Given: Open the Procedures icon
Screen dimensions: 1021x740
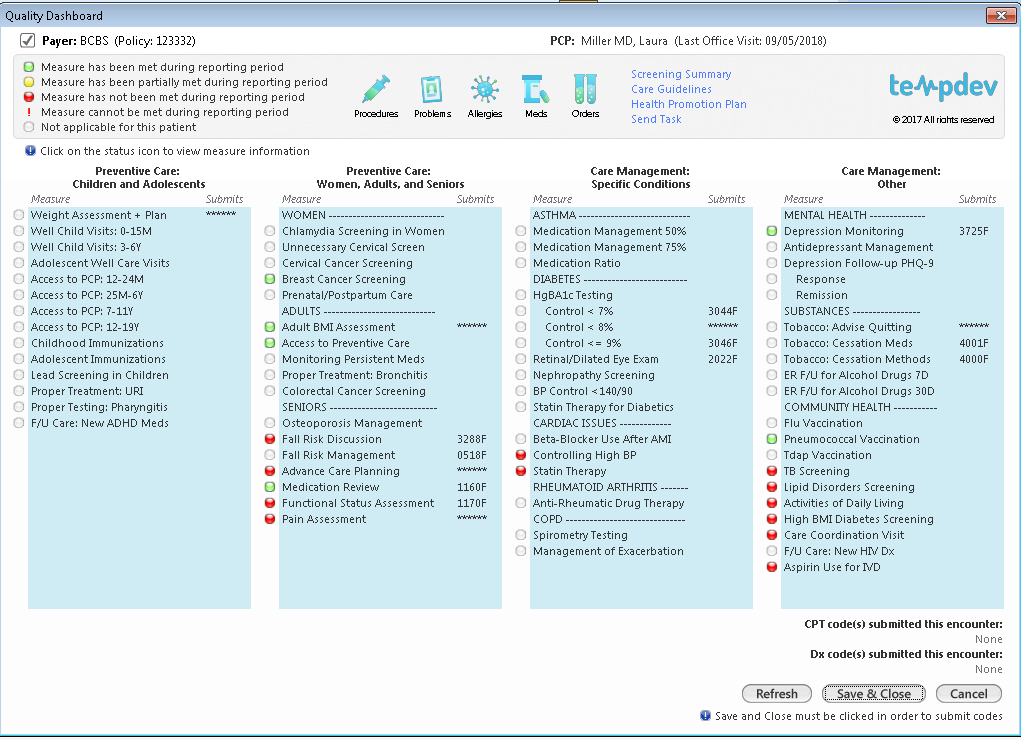Looking at the screenshot, I should pyautogui.click(x=375, y=90).
